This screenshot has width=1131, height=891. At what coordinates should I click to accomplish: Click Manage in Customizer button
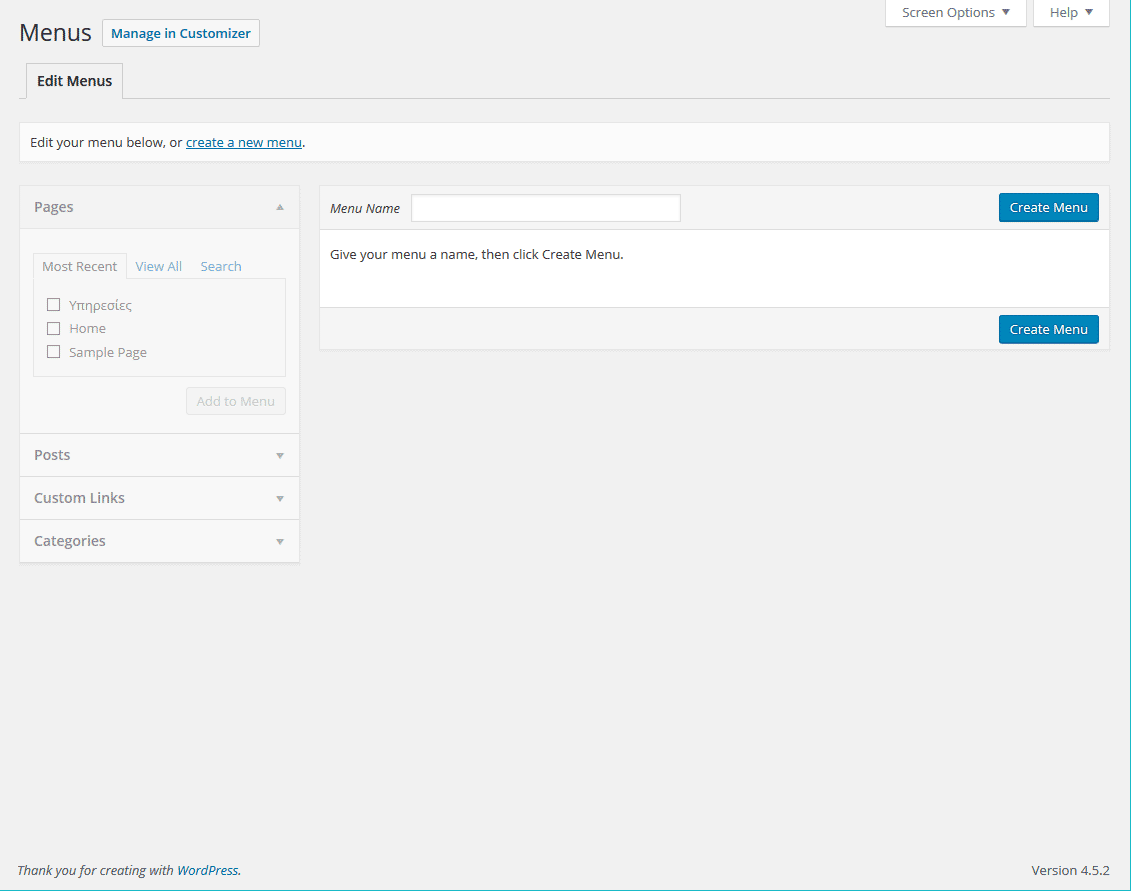tap(181, 33)
